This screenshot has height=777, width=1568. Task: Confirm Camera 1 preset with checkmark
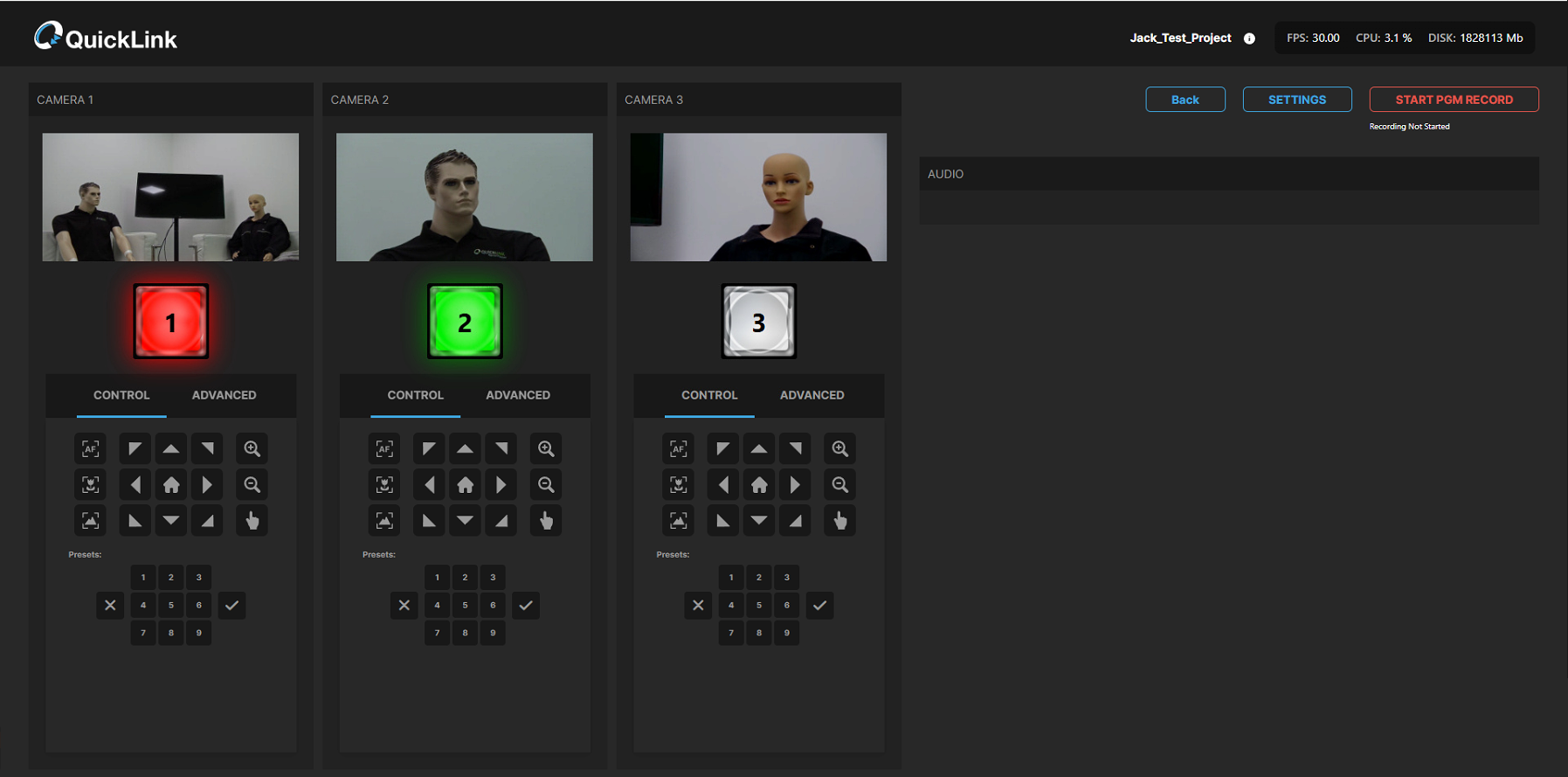coord(231,605)
